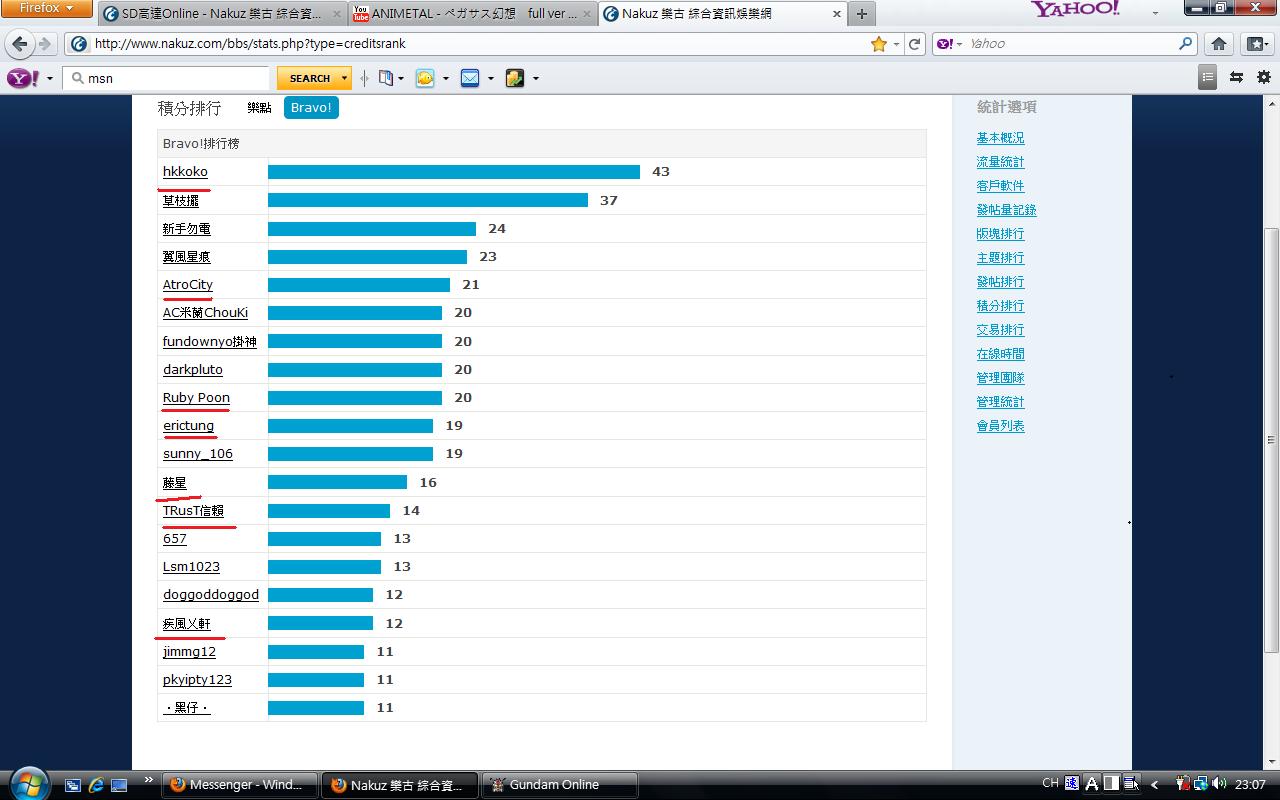The width and height of the screenshot is (1280, 800).
Task: Switch to the ANIMETAL YouTube tab
Action: [472, 14]
